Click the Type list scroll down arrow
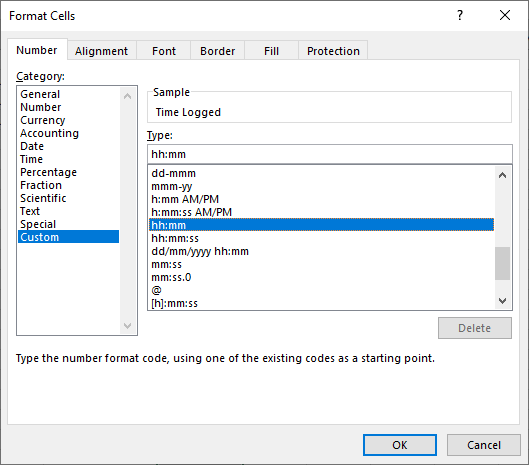Image resolution: width=529 pixels, height=465 pixels. pyautogui.click(x=502, y=300)
